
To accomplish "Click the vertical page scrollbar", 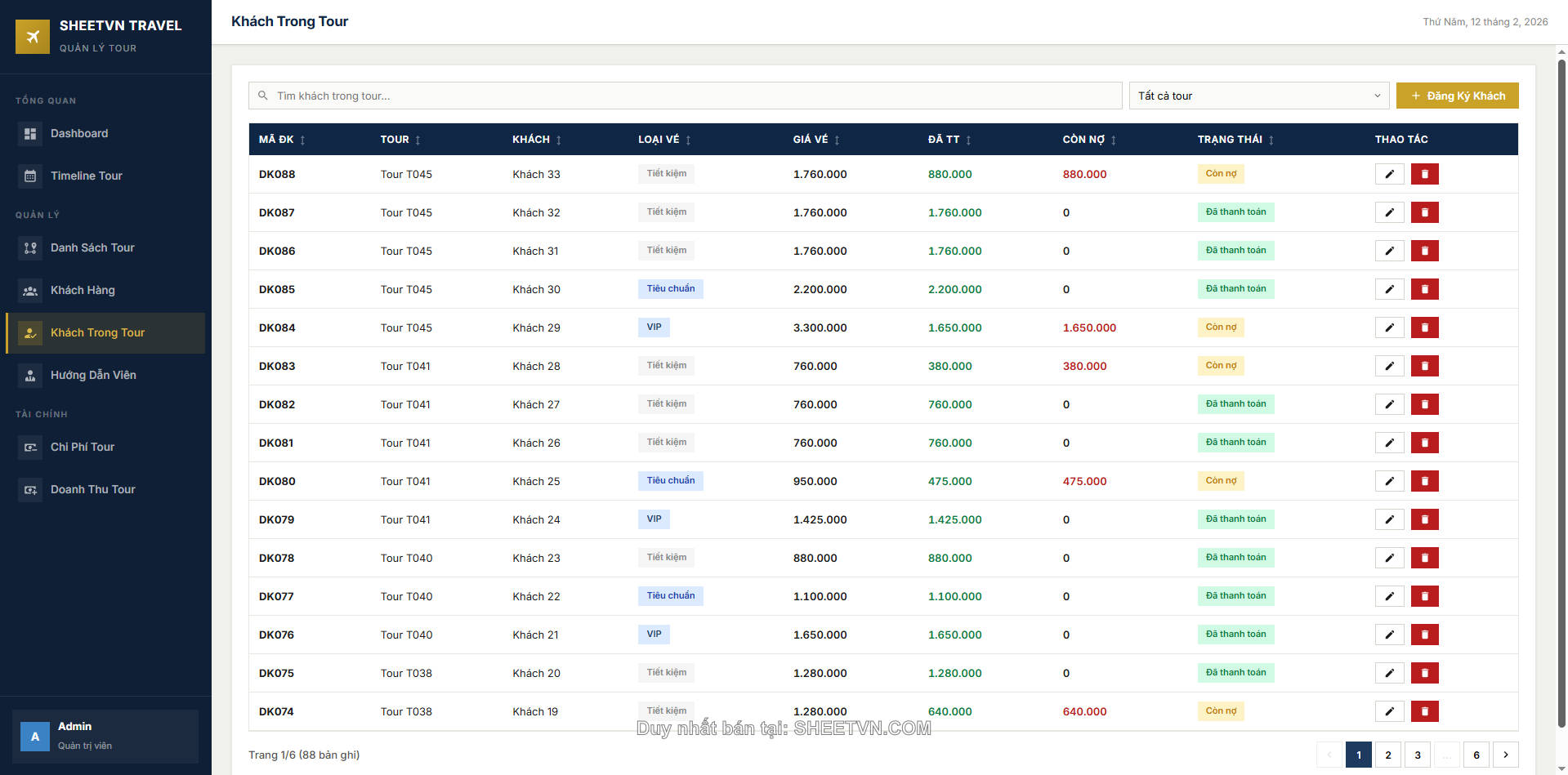I will pos(1561,392).
